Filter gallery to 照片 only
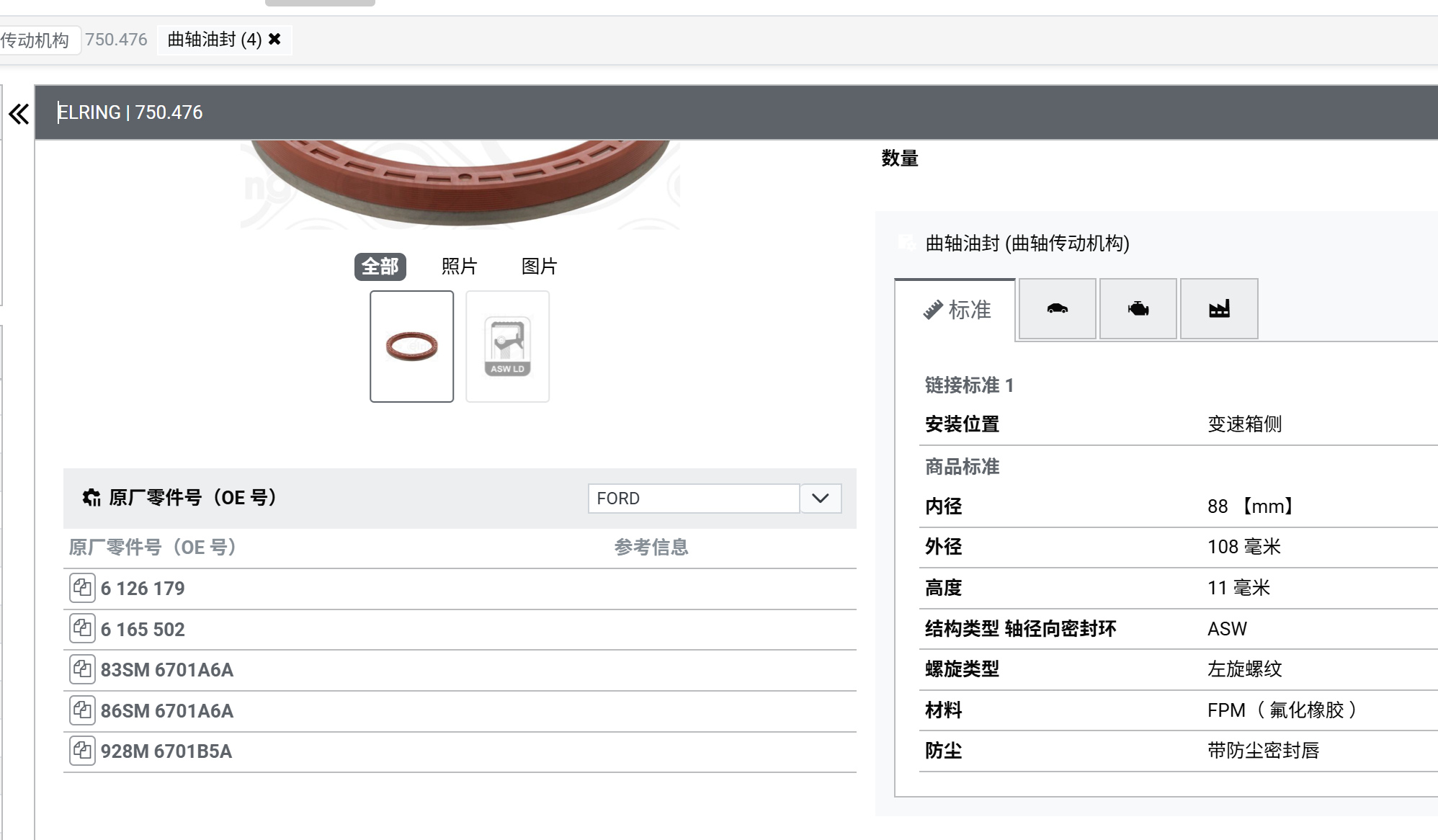The height and width of the screenshot is (840, 1438). click(459, 267)
